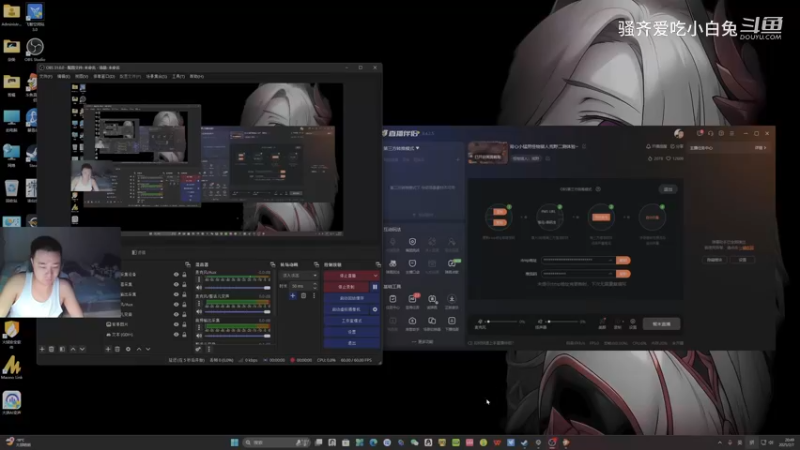Click red 停止录制 button in OBS
The image size is (800, 450).
click(347, 287)
